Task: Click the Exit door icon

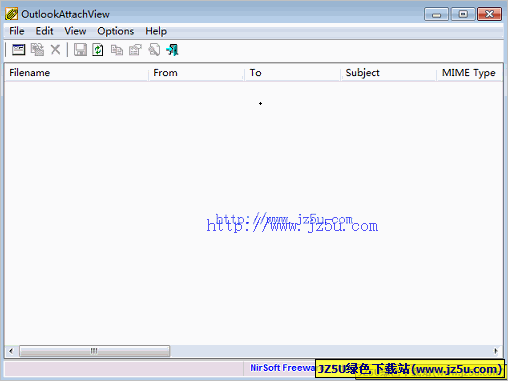Action: click(x=172, y=50)
